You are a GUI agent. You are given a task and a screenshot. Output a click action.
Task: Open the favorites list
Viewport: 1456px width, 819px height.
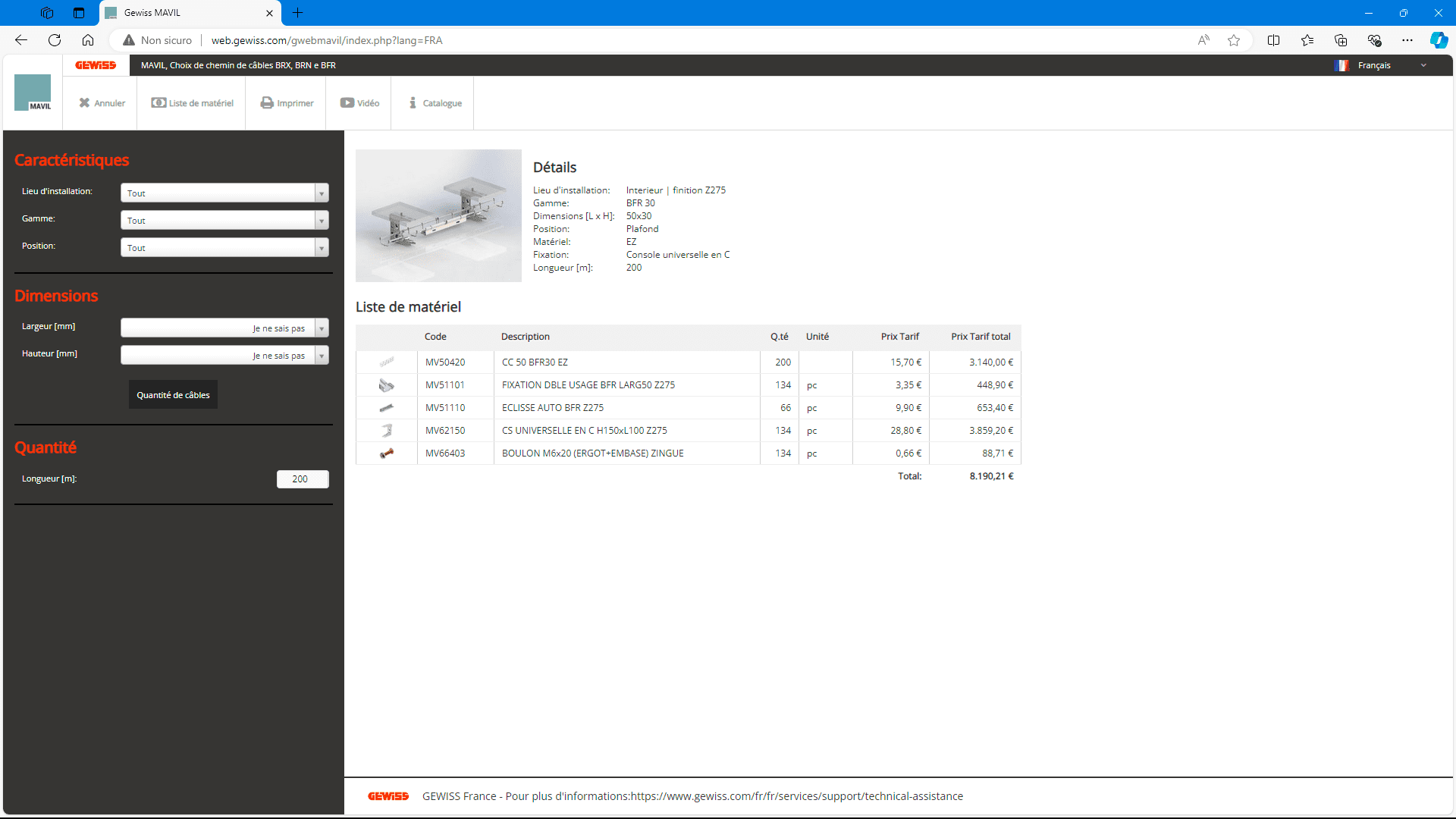(1307, 40)
